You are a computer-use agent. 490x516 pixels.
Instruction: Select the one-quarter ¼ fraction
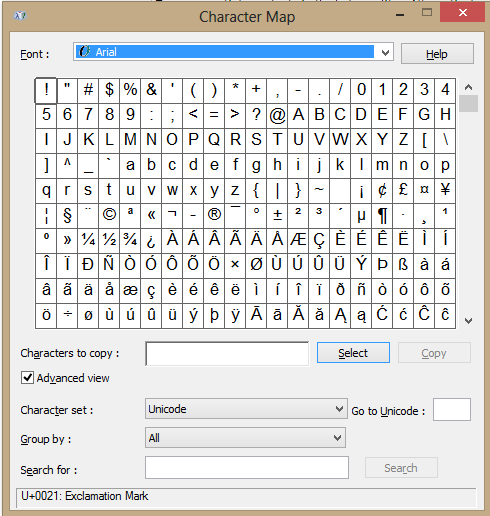click(88, 240)
